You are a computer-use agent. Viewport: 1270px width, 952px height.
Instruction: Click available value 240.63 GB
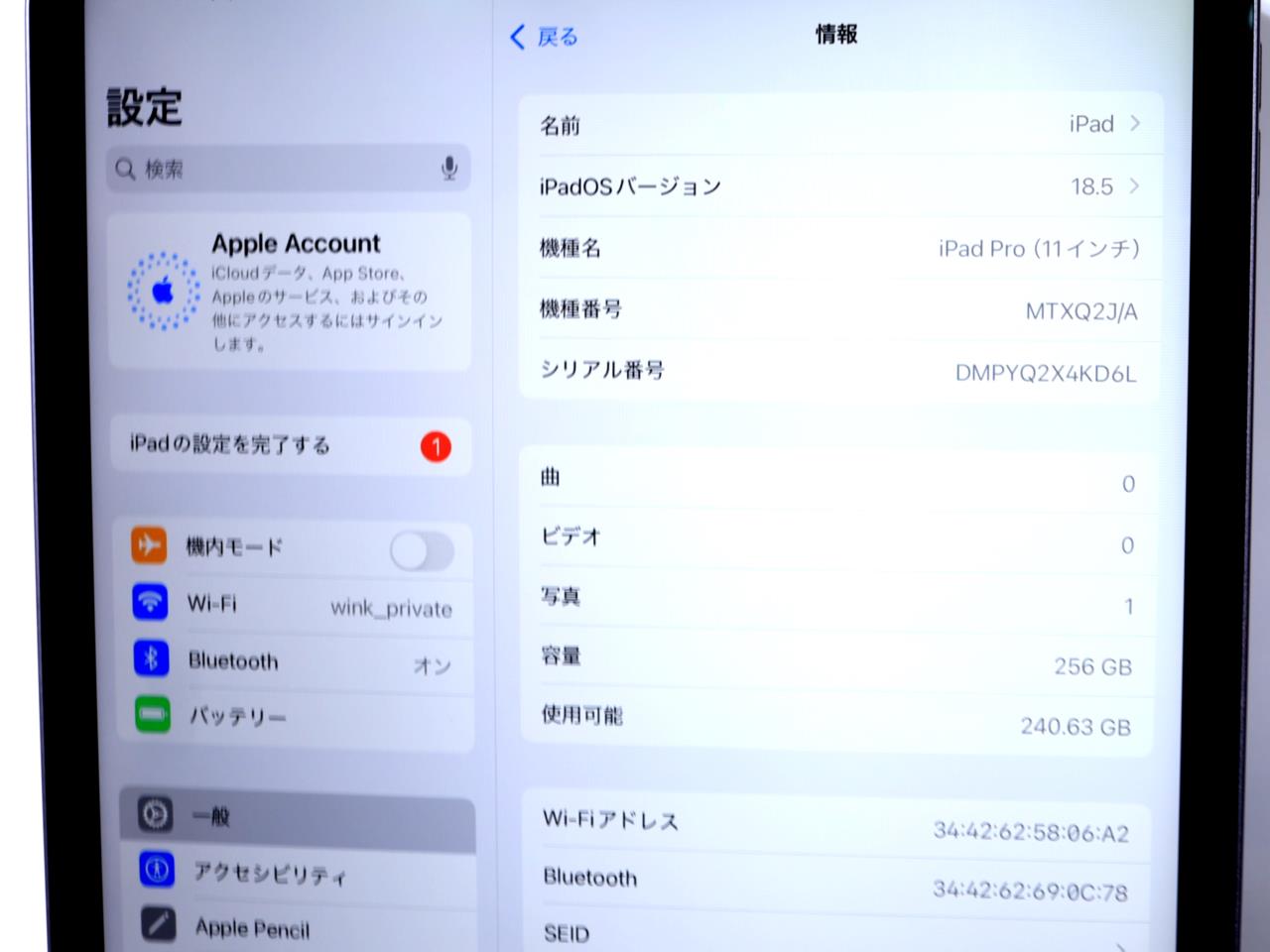click(x=1076, y=727)
